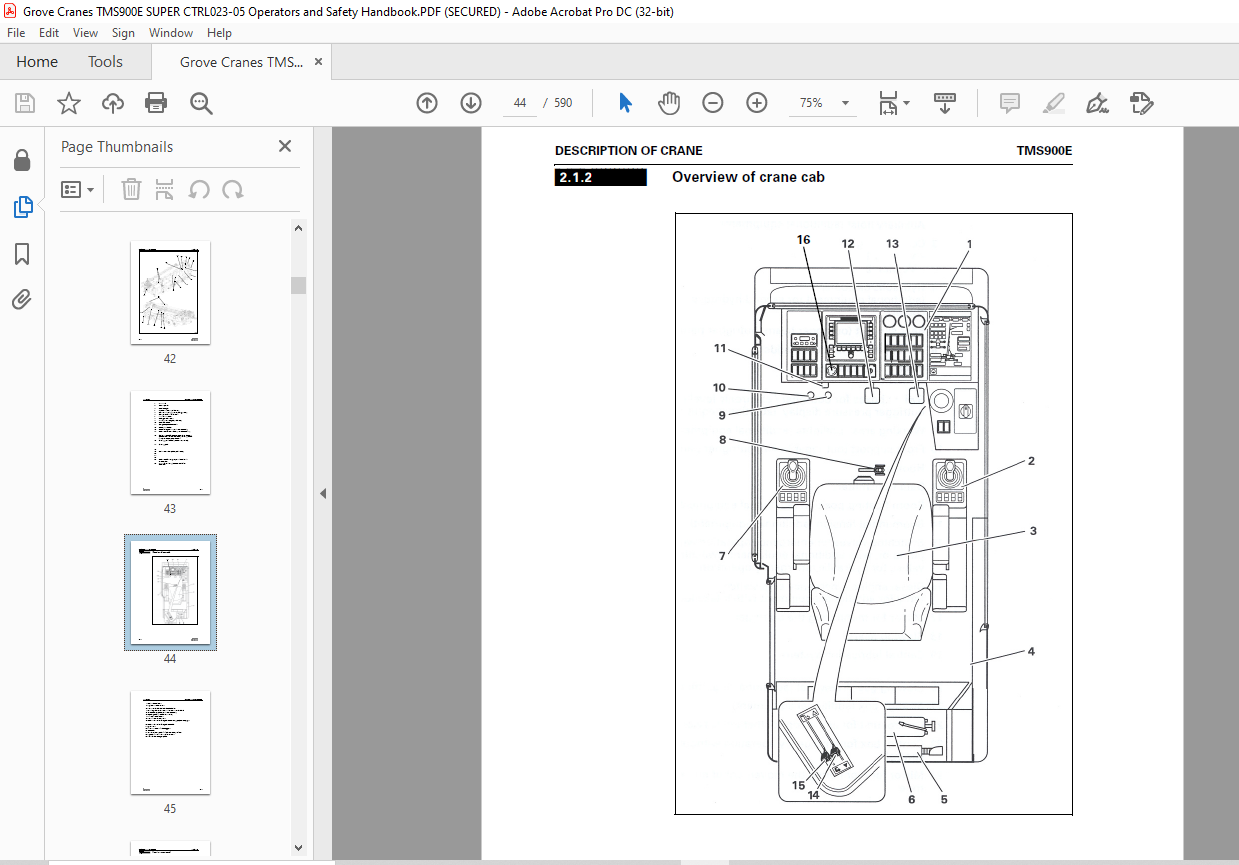Click the 'TMS900E' page header text

(x=1044, y=151)
